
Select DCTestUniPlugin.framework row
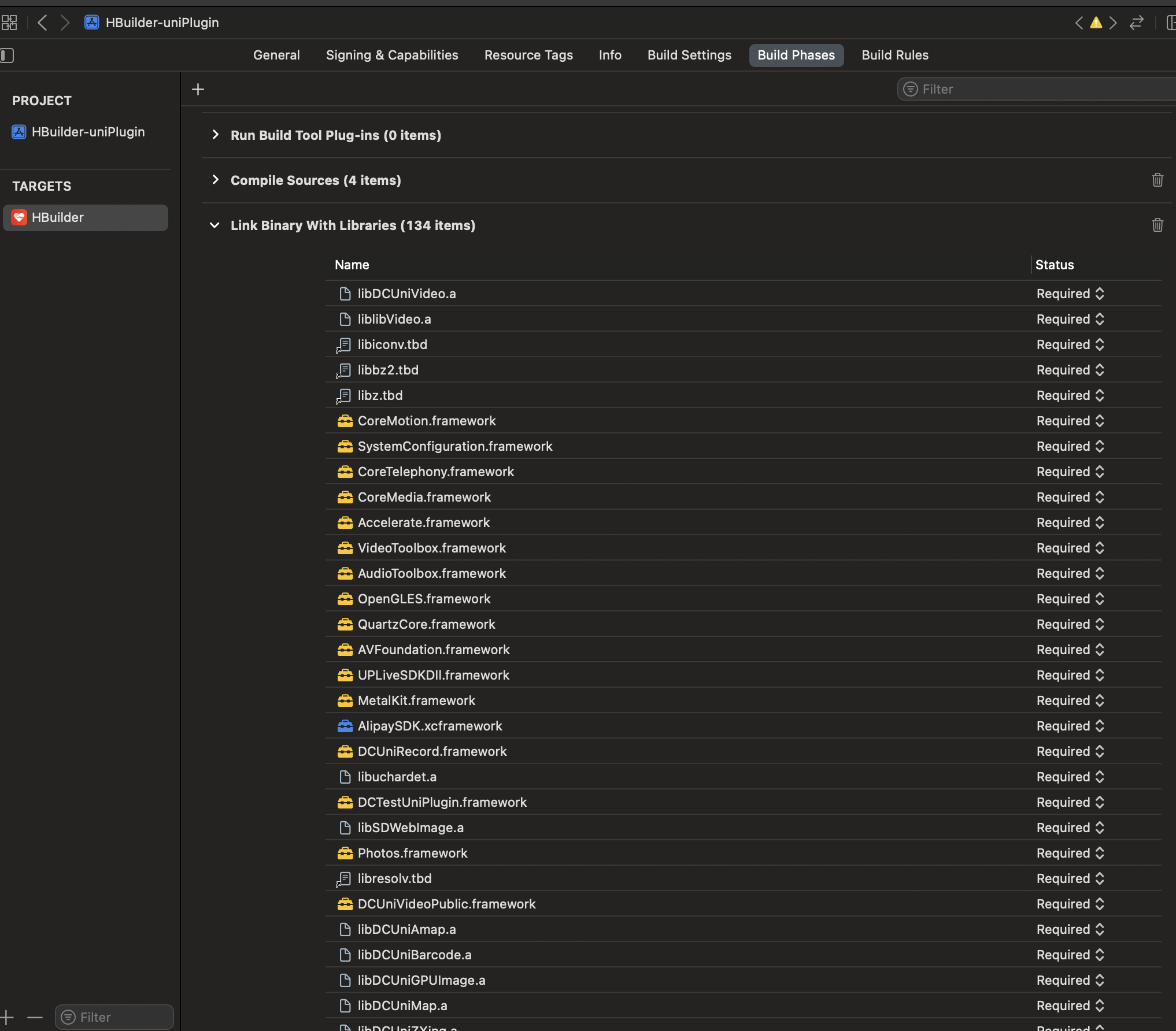click(x=743, y=803)
